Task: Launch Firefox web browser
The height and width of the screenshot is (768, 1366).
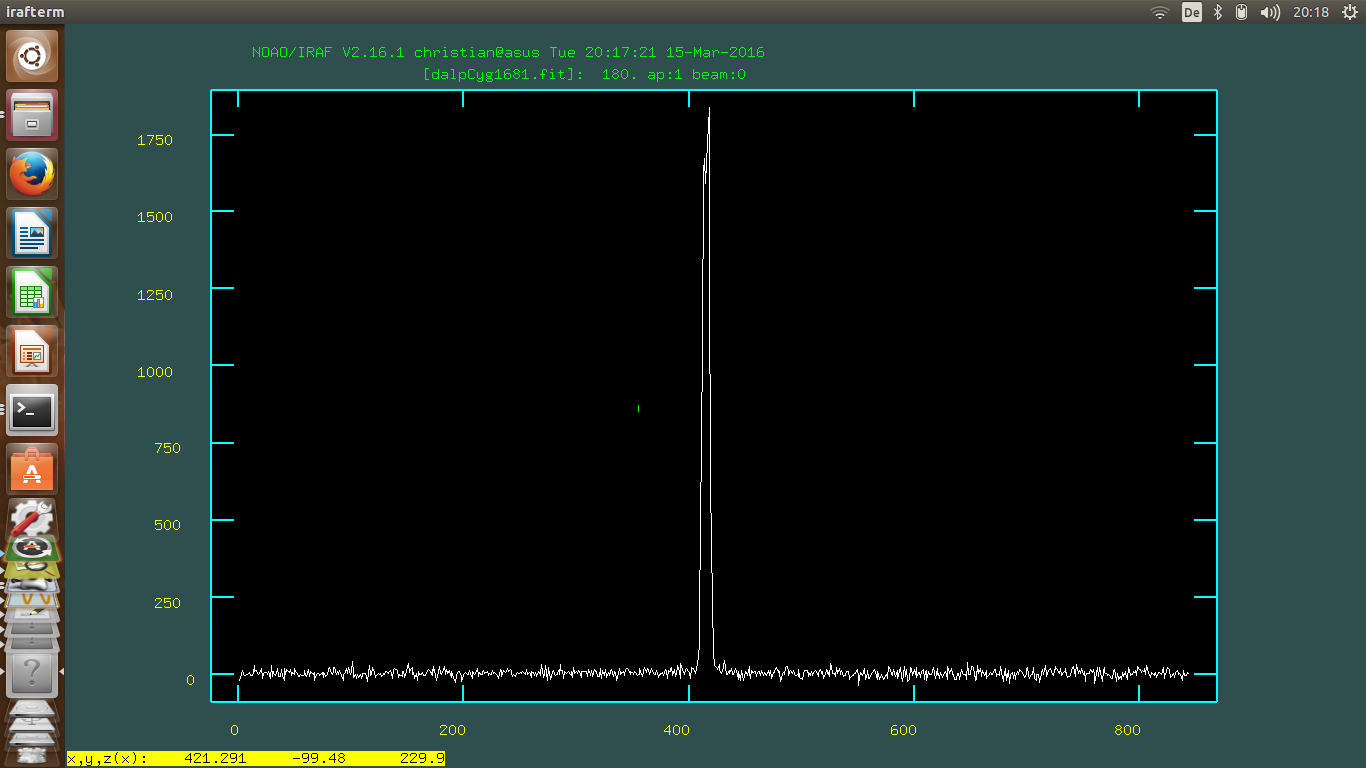Action: pyautogui.click(x=33, y=174)
